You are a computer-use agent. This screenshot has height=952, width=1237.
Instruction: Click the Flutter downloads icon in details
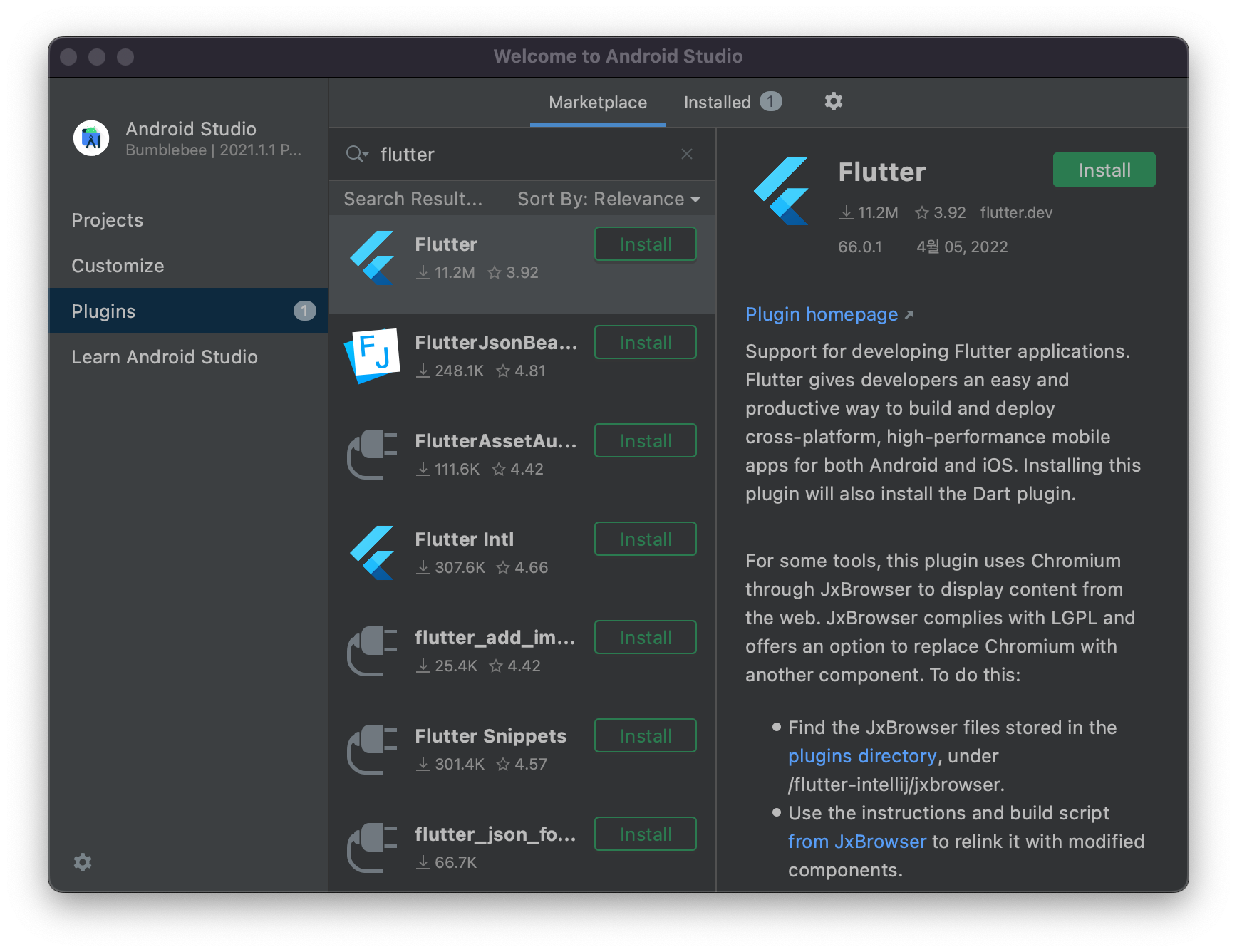click(846, 212)
